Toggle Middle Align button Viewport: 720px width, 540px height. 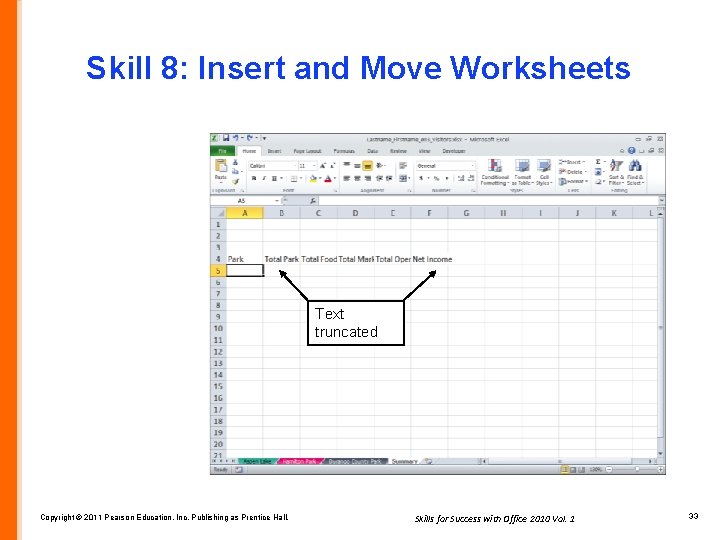click(x=357, y=165)
